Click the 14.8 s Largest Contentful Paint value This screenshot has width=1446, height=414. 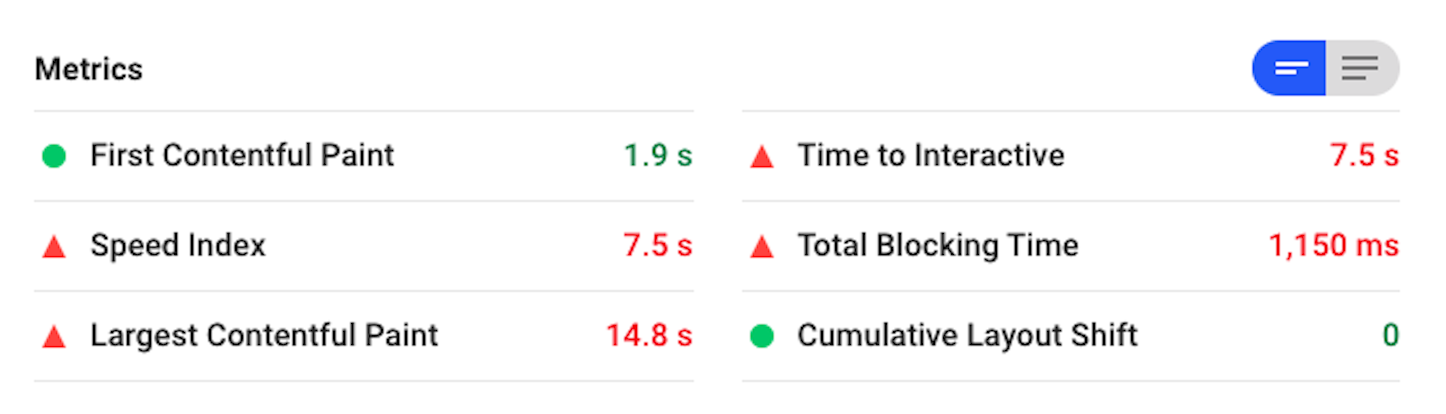(x=648, y=336)
